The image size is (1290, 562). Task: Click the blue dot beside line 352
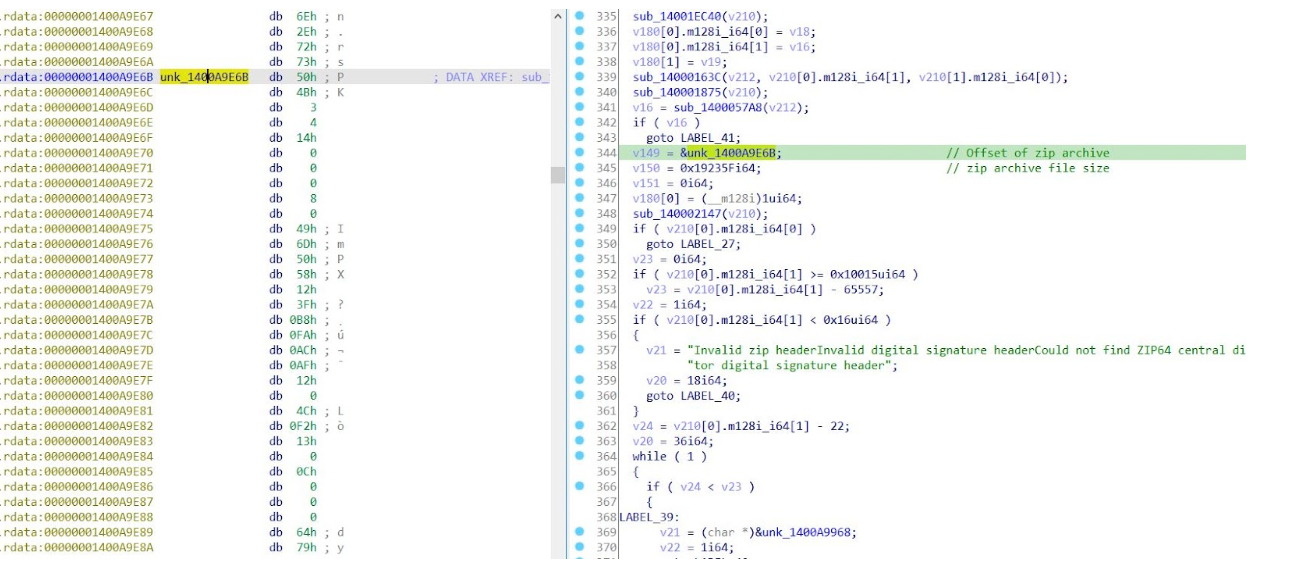(580, 274)
